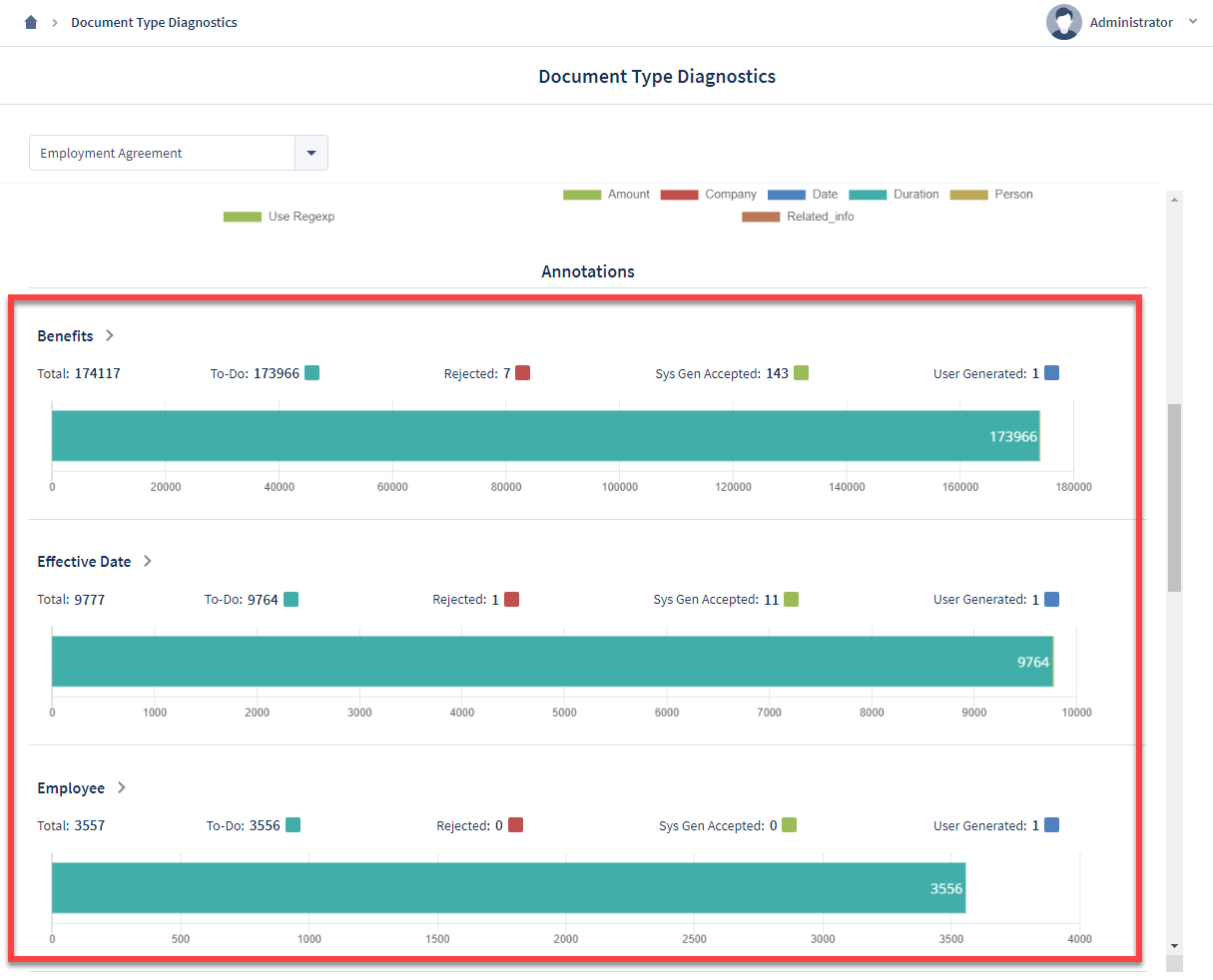Image resolution: width=1213 pixels, height=980 pixels.
Task: Toggle the Duration legend item
Action: point(894,195)
